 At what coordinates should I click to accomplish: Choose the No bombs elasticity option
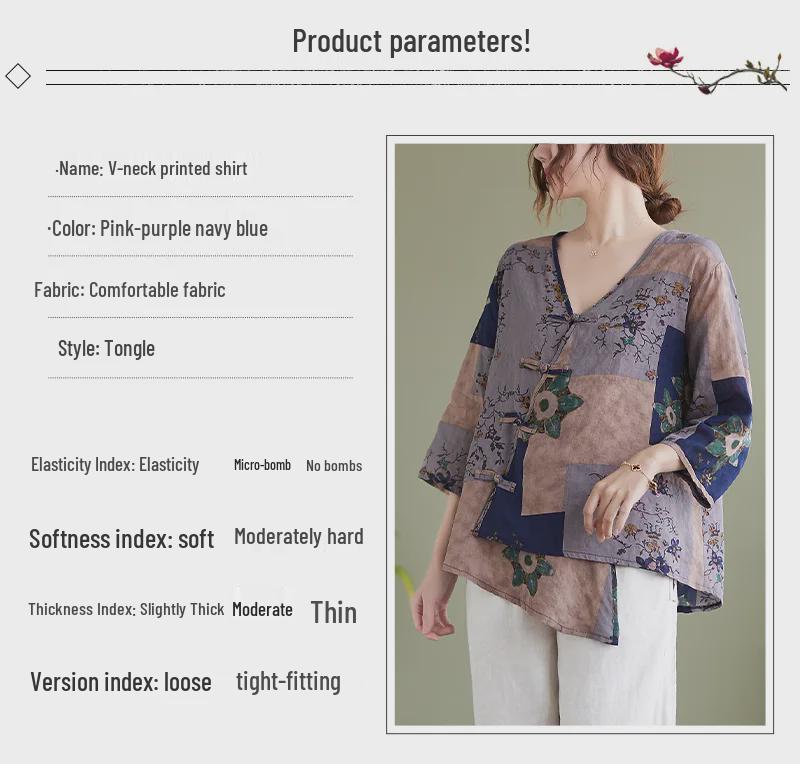point(334,465)
